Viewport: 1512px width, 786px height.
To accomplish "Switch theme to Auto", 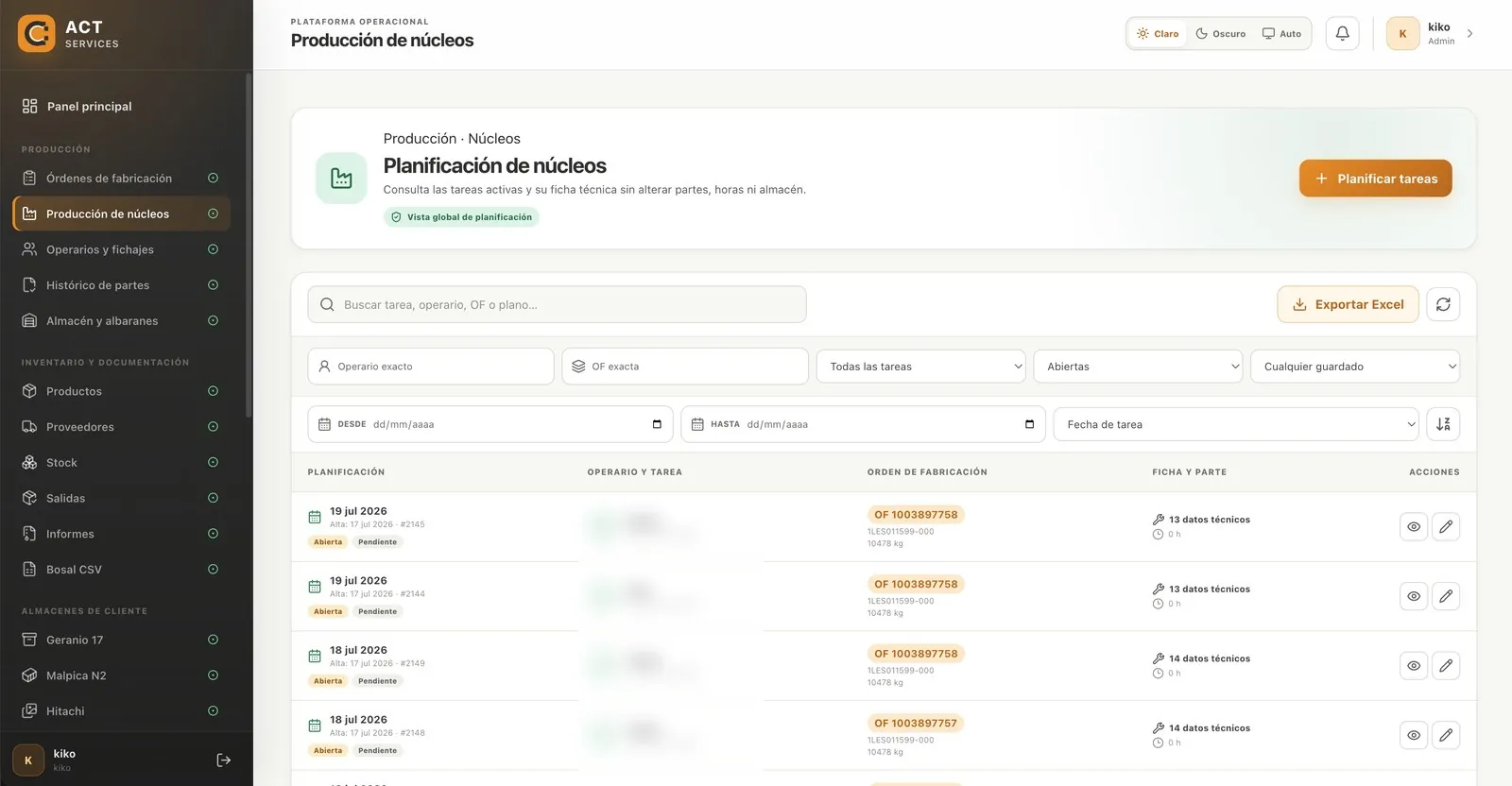I will (1281, 34).
